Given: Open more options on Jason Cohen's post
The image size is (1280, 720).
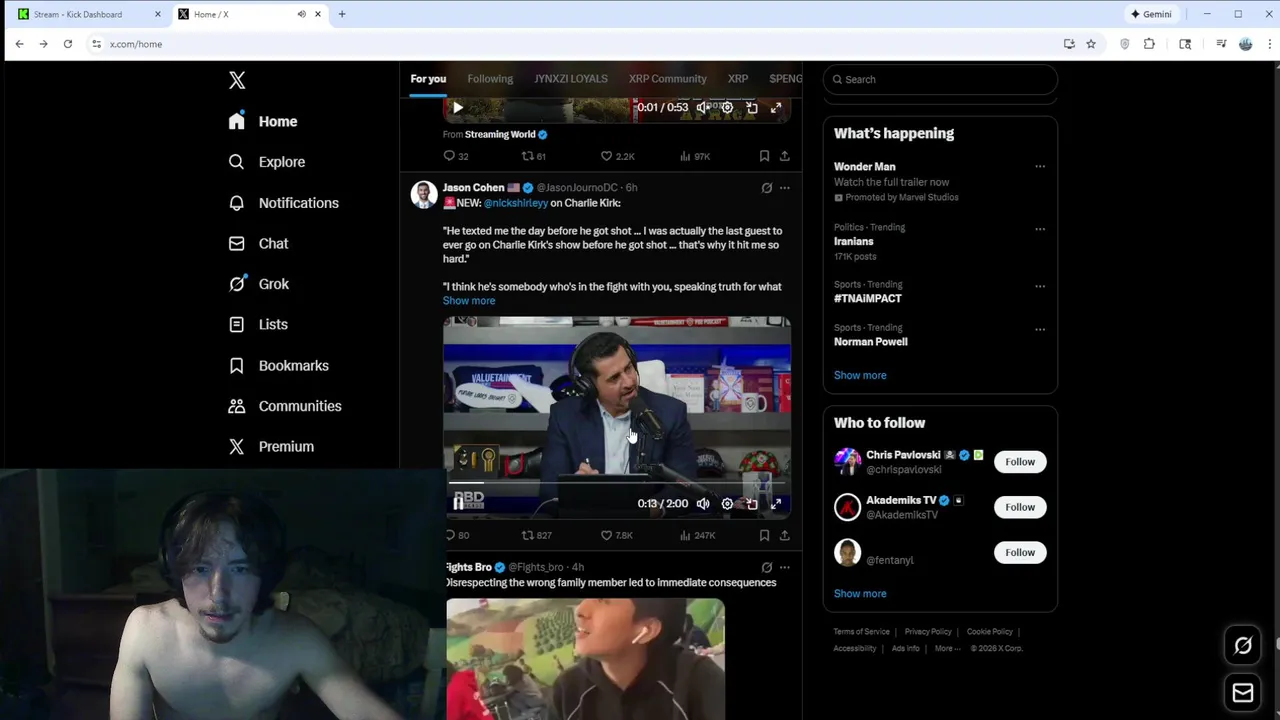Looking at the screenshot, I should coord(784,188).
